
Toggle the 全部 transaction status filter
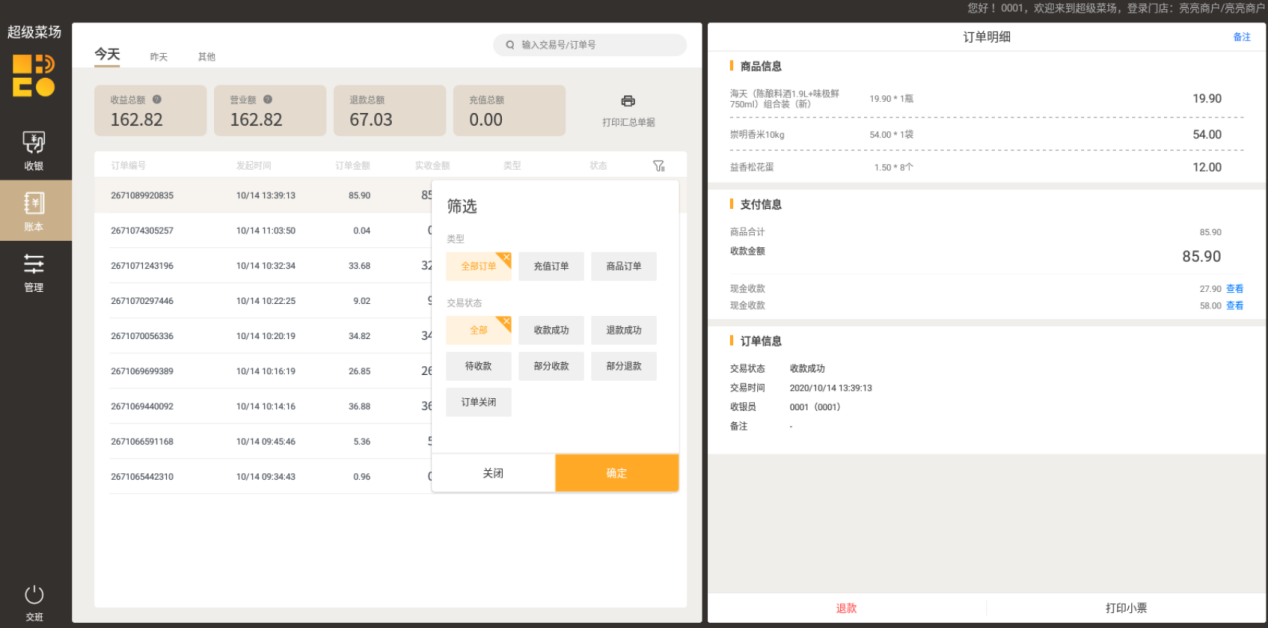point(479,330)
